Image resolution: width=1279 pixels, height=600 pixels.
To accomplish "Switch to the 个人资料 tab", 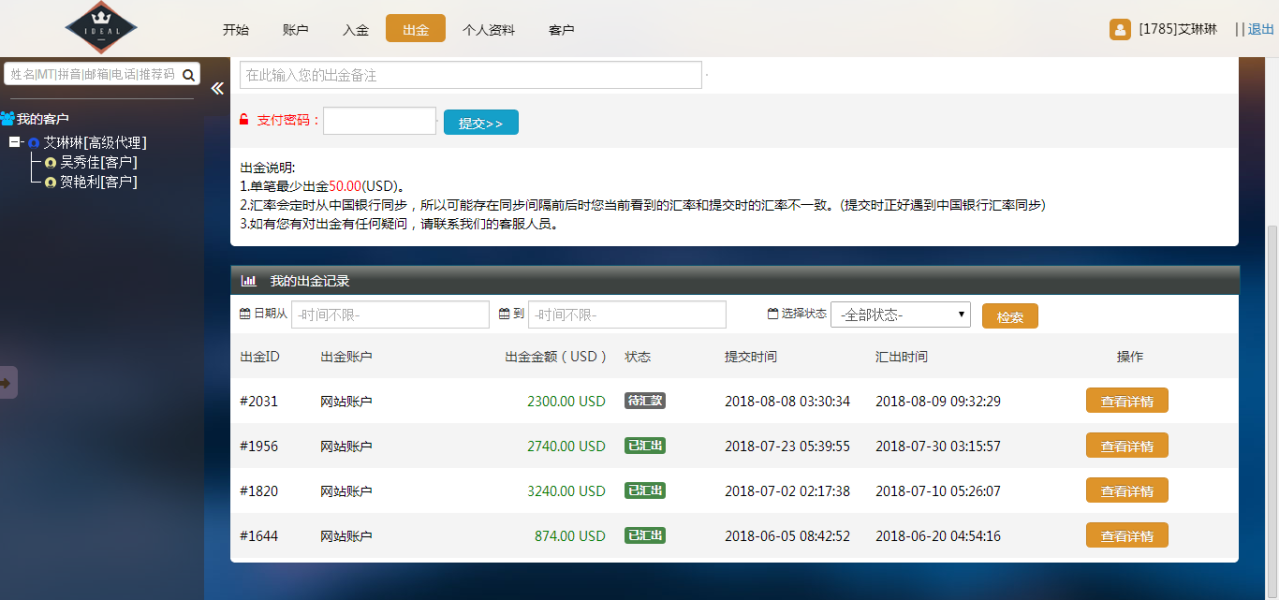I will (488, 30).
